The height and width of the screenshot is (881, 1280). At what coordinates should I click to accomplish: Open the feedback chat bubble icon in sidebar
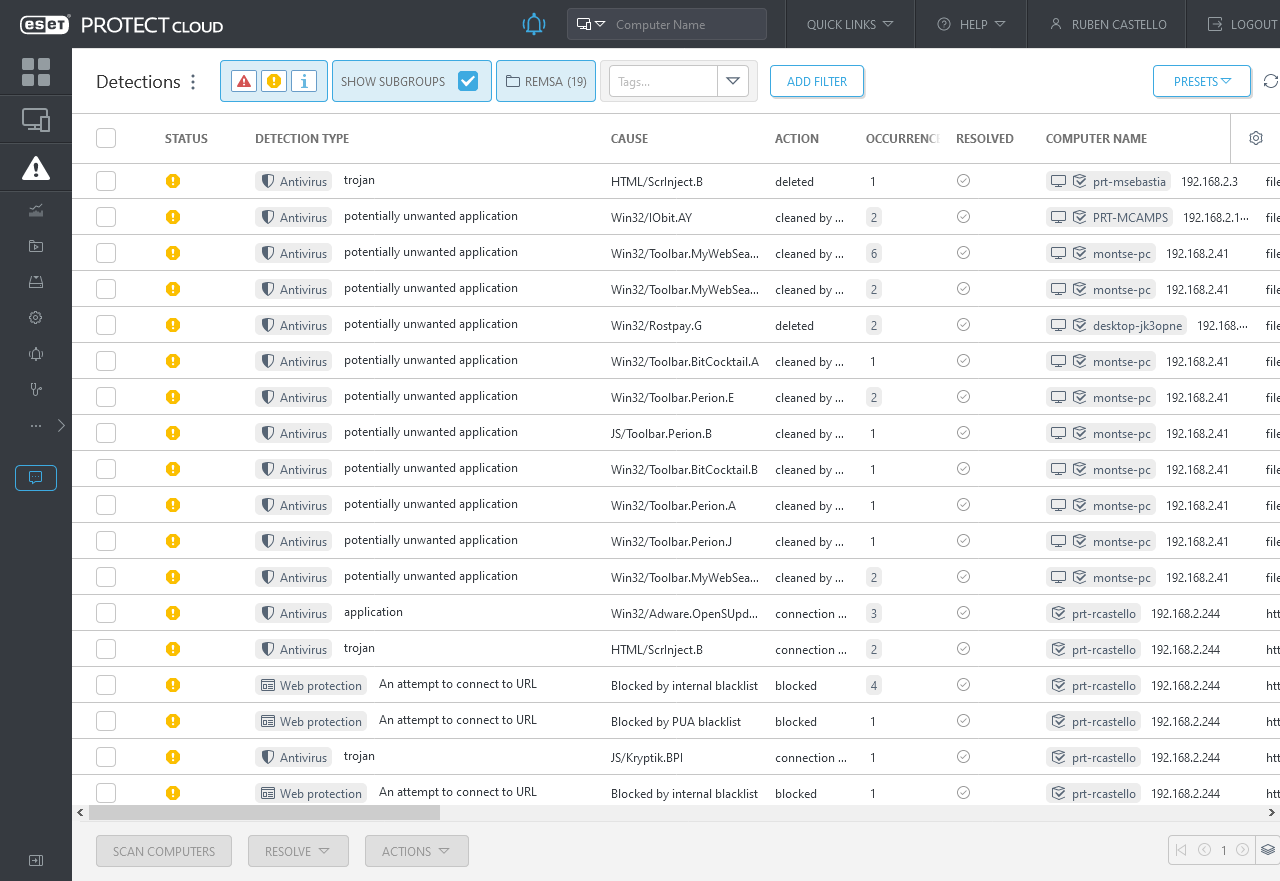[36, 478]
